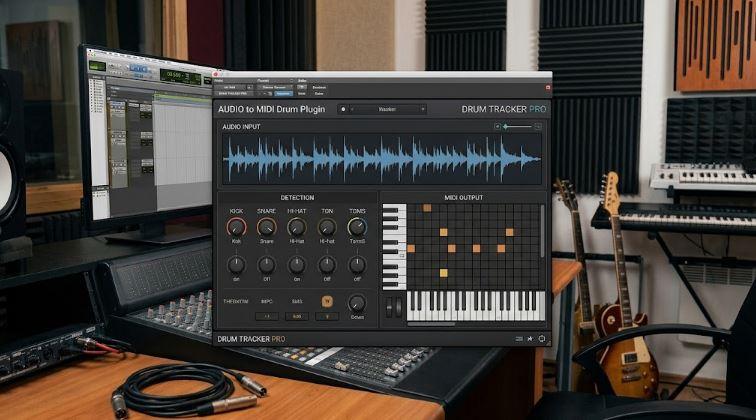The width and height of the screenshot is (756, 420).
Task: Select the previous preset arrow in plugin header
Action: click(352, 109)
